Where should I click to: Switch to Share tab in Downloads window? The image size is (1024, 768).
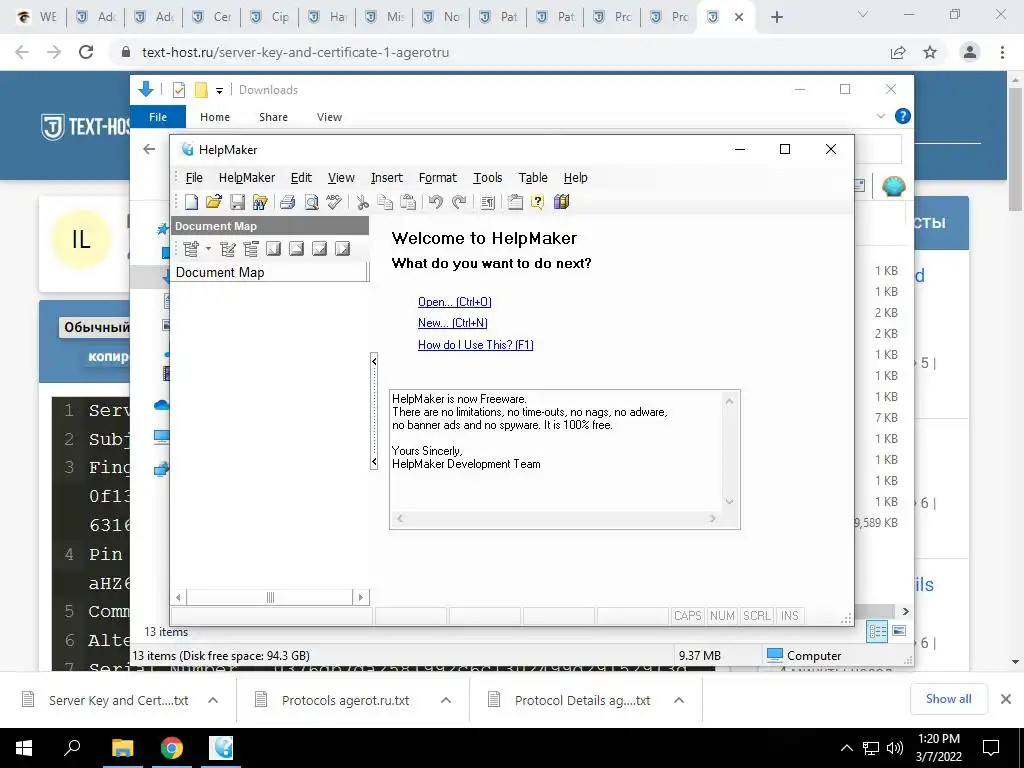[273, 117]
